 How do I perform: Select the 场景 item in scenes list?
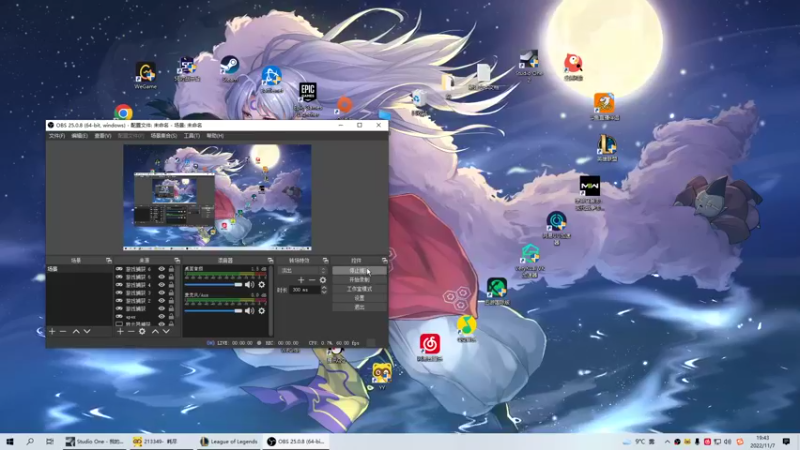click(79, 269)
